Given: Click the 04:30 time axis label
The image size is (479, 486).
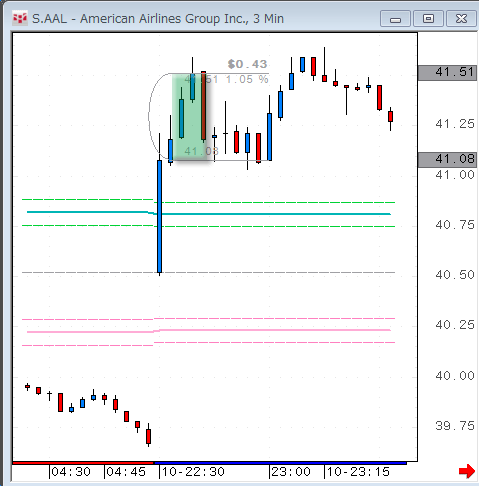Looking at the screenshot, I should click(71, 472).
